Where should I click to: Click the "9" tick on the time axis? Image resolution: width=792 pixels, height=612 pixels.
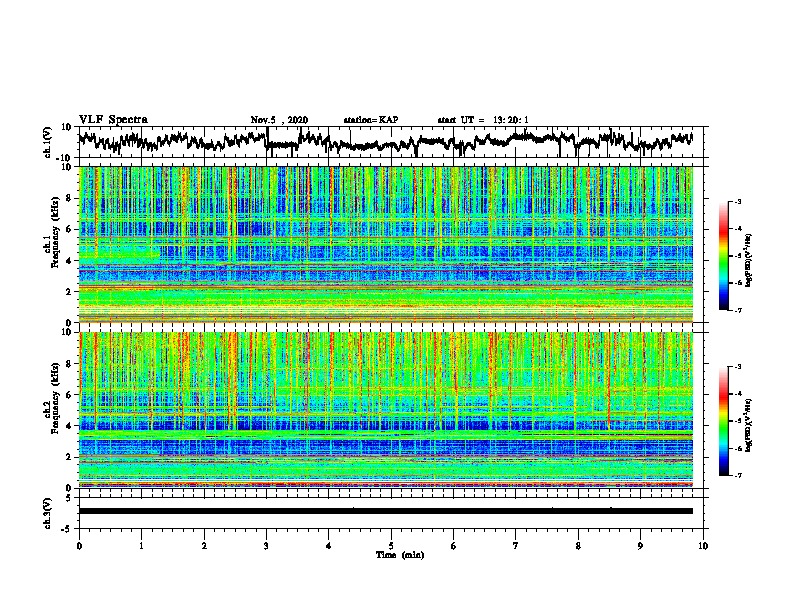click(640, 546)
